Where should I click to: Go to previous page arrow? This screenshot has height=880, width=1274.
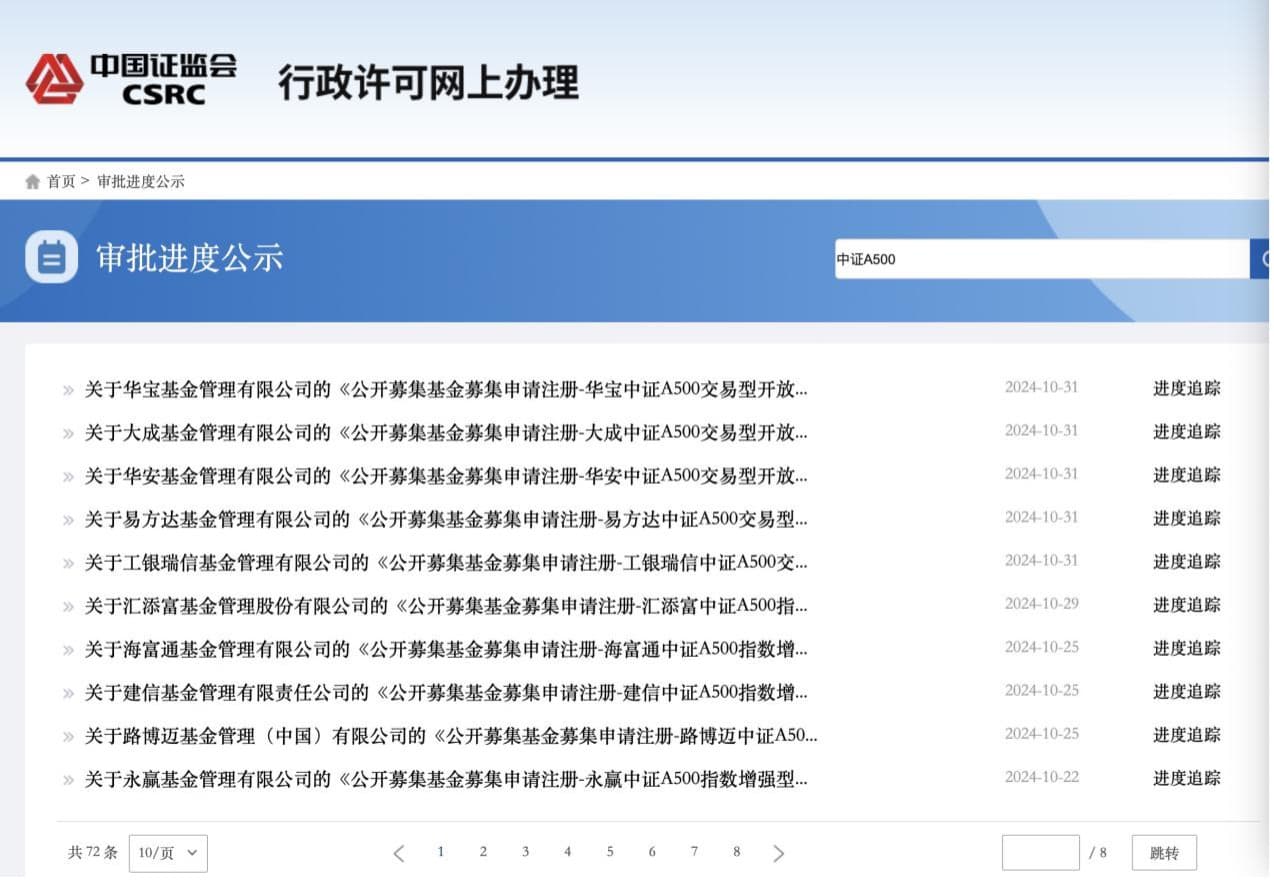click(x=399, y=853)
